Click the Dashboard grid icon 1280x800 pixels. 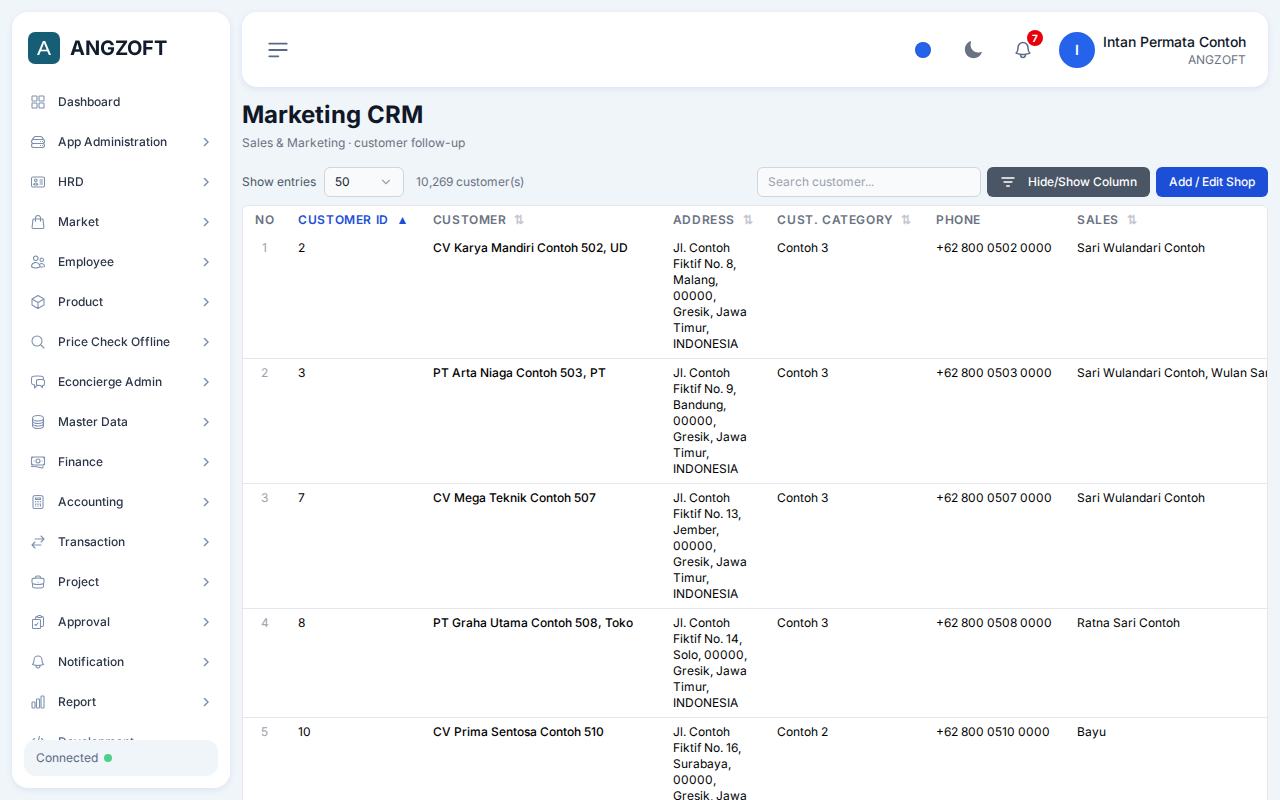[x=38, y=102]
